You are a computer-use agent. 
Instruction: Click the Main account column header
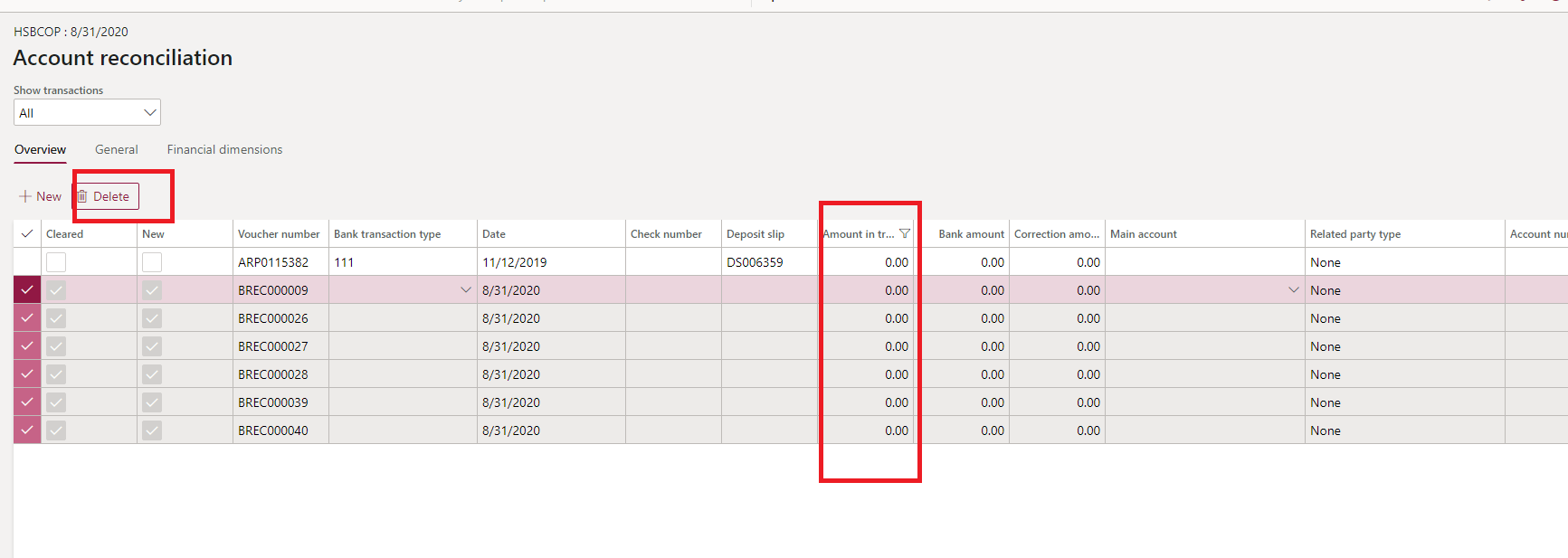click(1205, 233)
